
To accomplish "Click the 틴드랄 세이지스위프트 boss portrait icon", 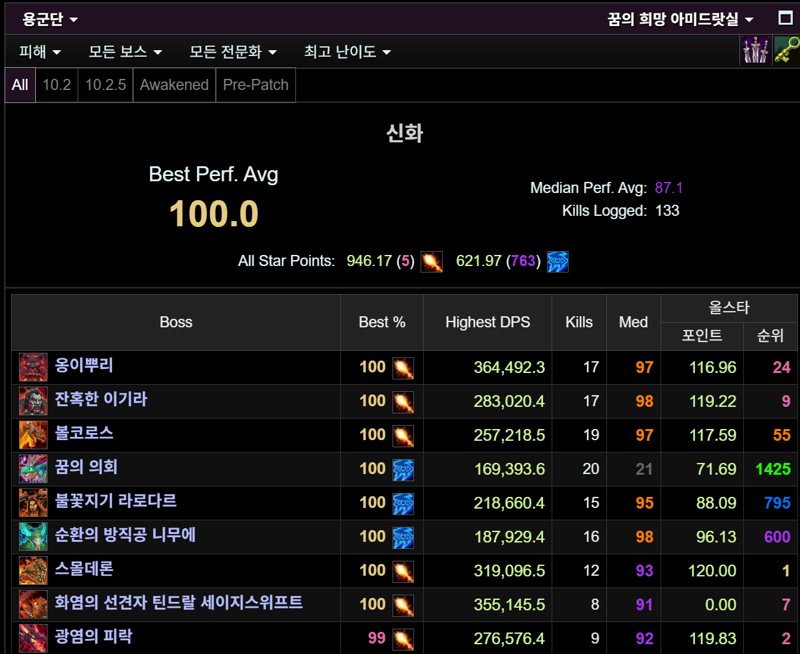I will pos(33,605).
